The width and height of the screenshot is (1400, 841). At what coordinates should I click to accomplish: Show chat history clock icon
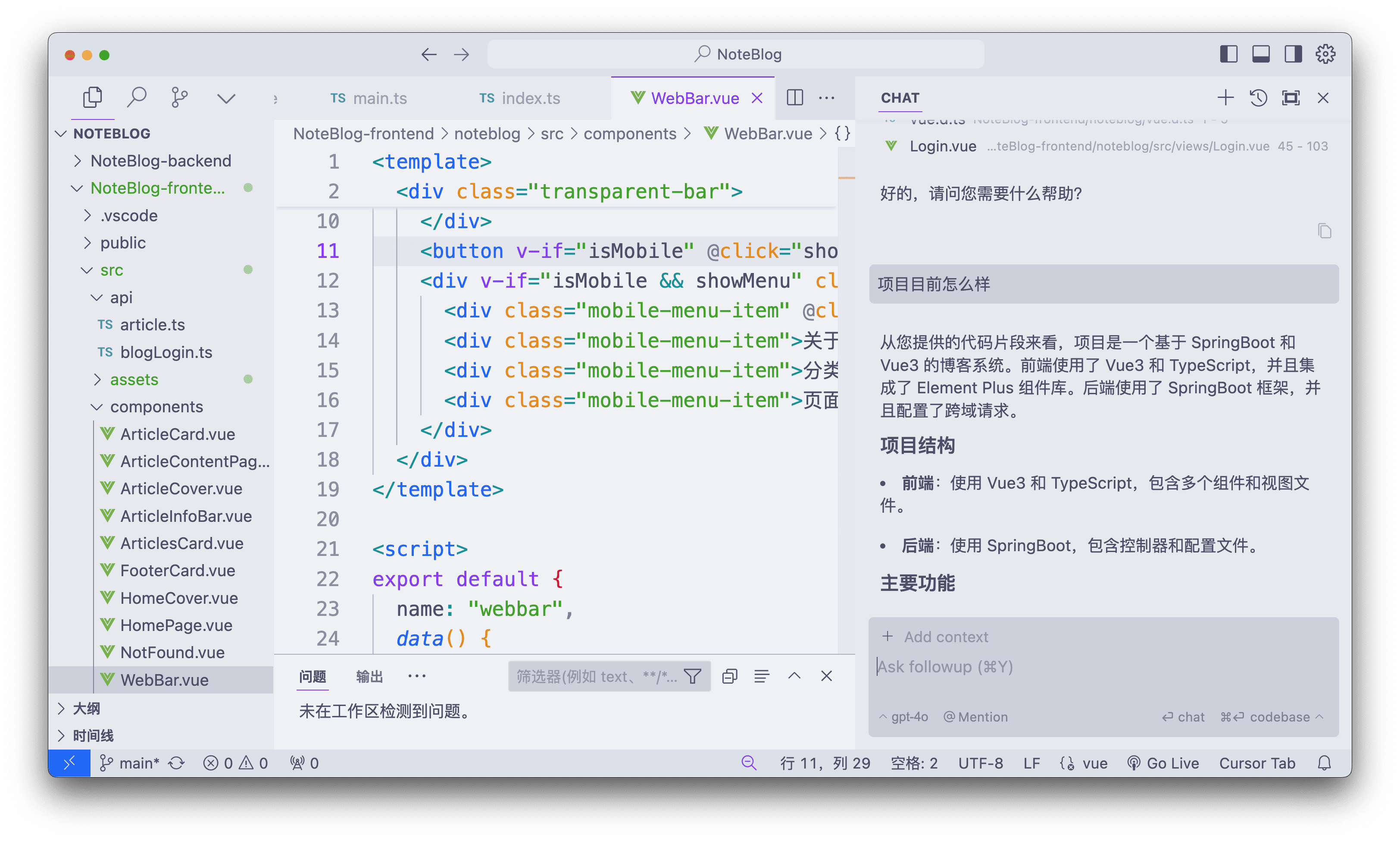point(1258,98)
